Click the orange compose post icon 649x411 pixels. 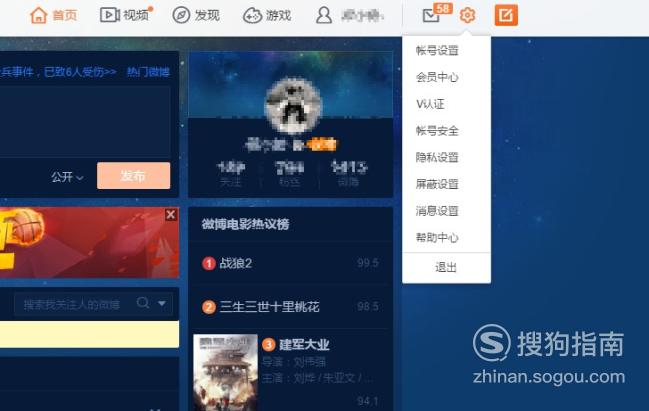pyautogui.click(x=506, y=16)
